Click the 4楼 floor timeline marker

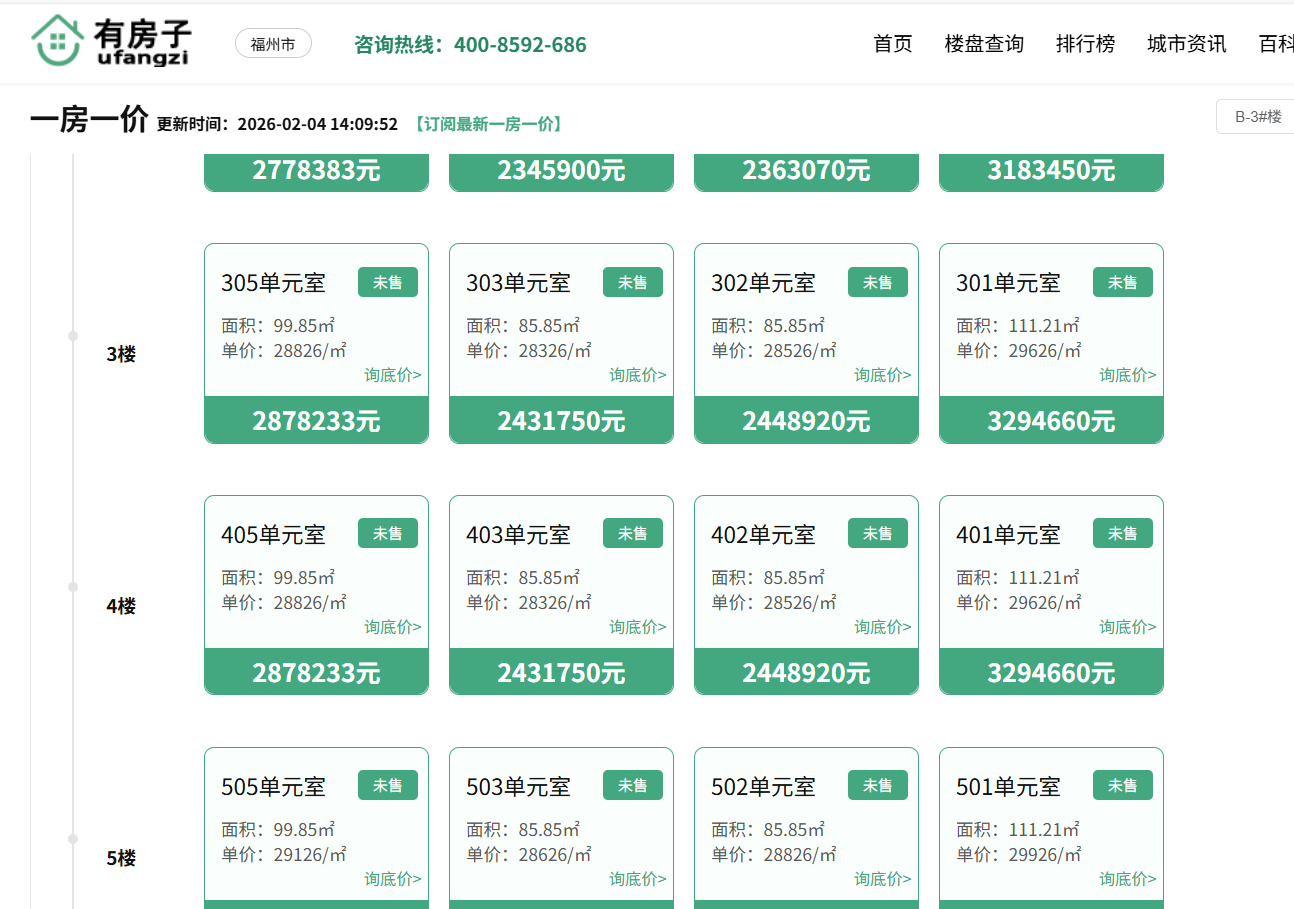(x=73, y=588)
